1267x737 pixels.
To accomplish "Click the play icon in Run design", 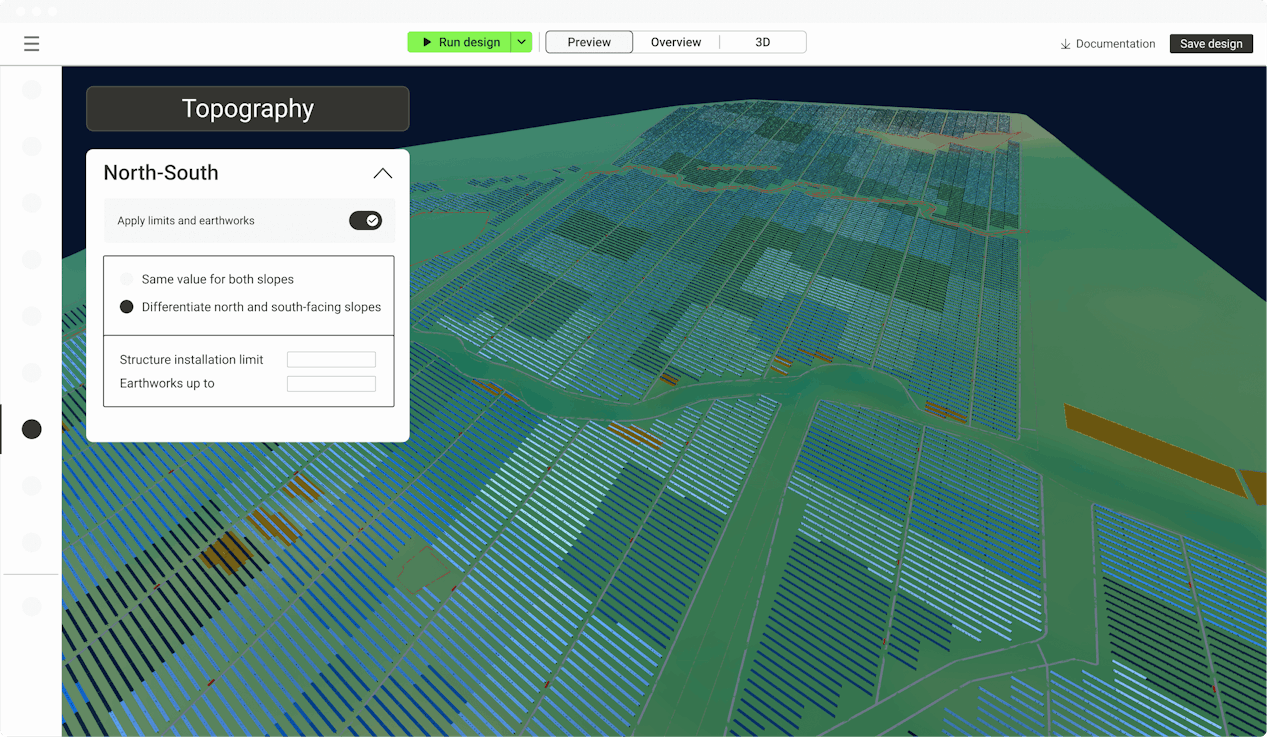I will coord(427,42).
